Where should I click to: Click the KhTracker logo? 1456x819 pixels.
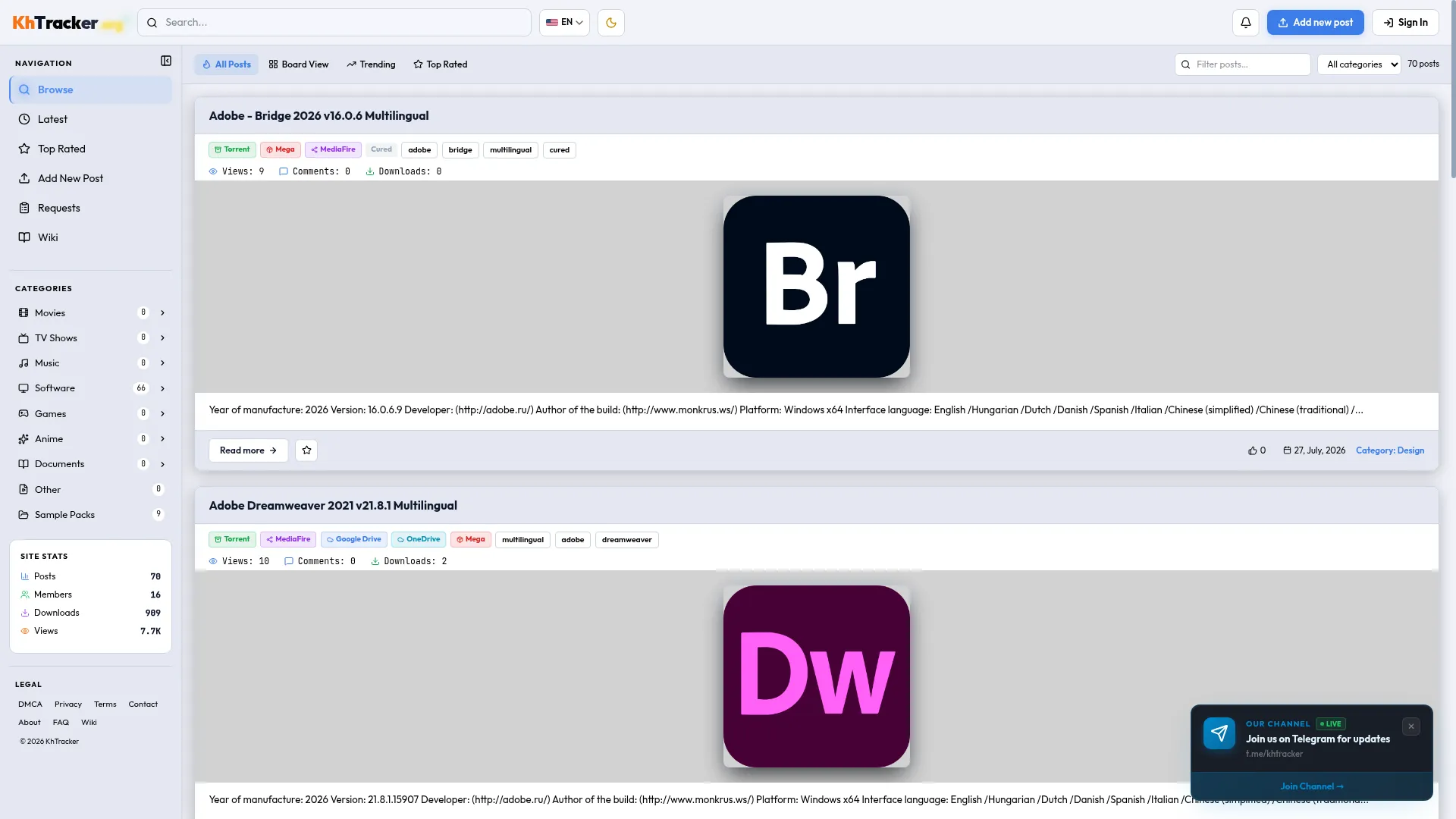[x=67, y=23]
